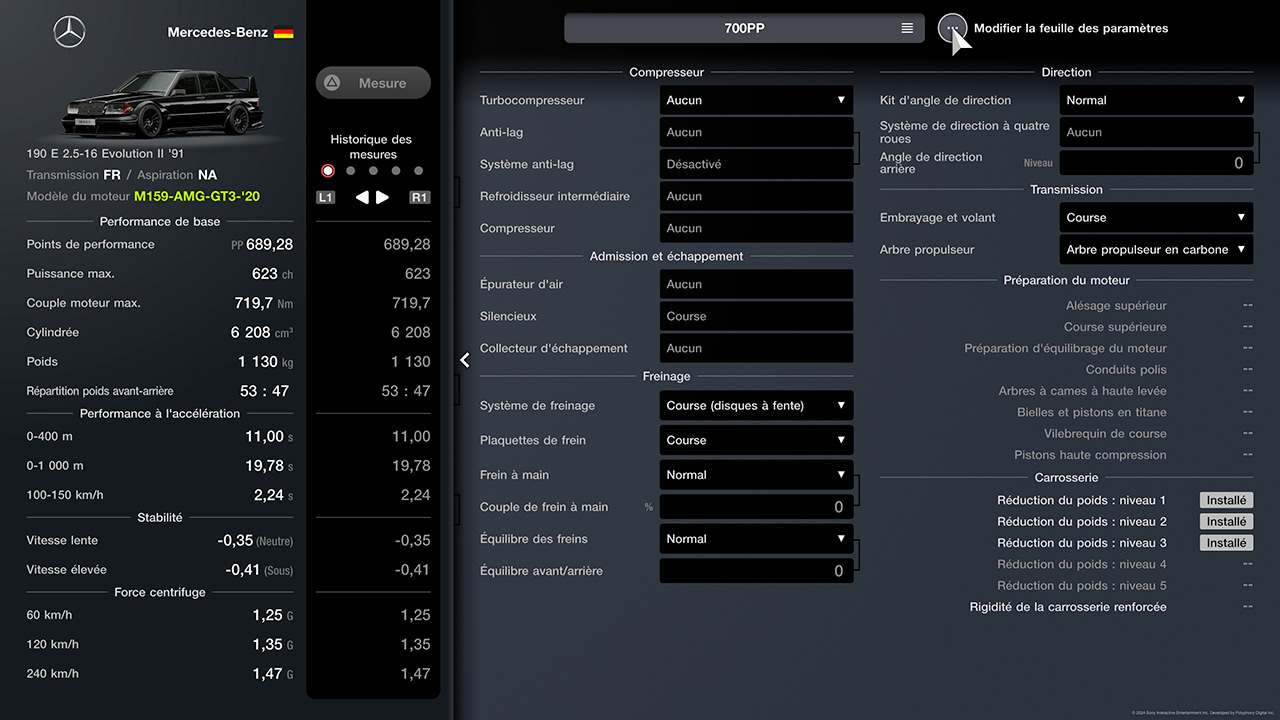Screen dimensions: 1280x720
Task: Click Installé for Réduction du poids niveau 1
Action: pos(1227,500)
